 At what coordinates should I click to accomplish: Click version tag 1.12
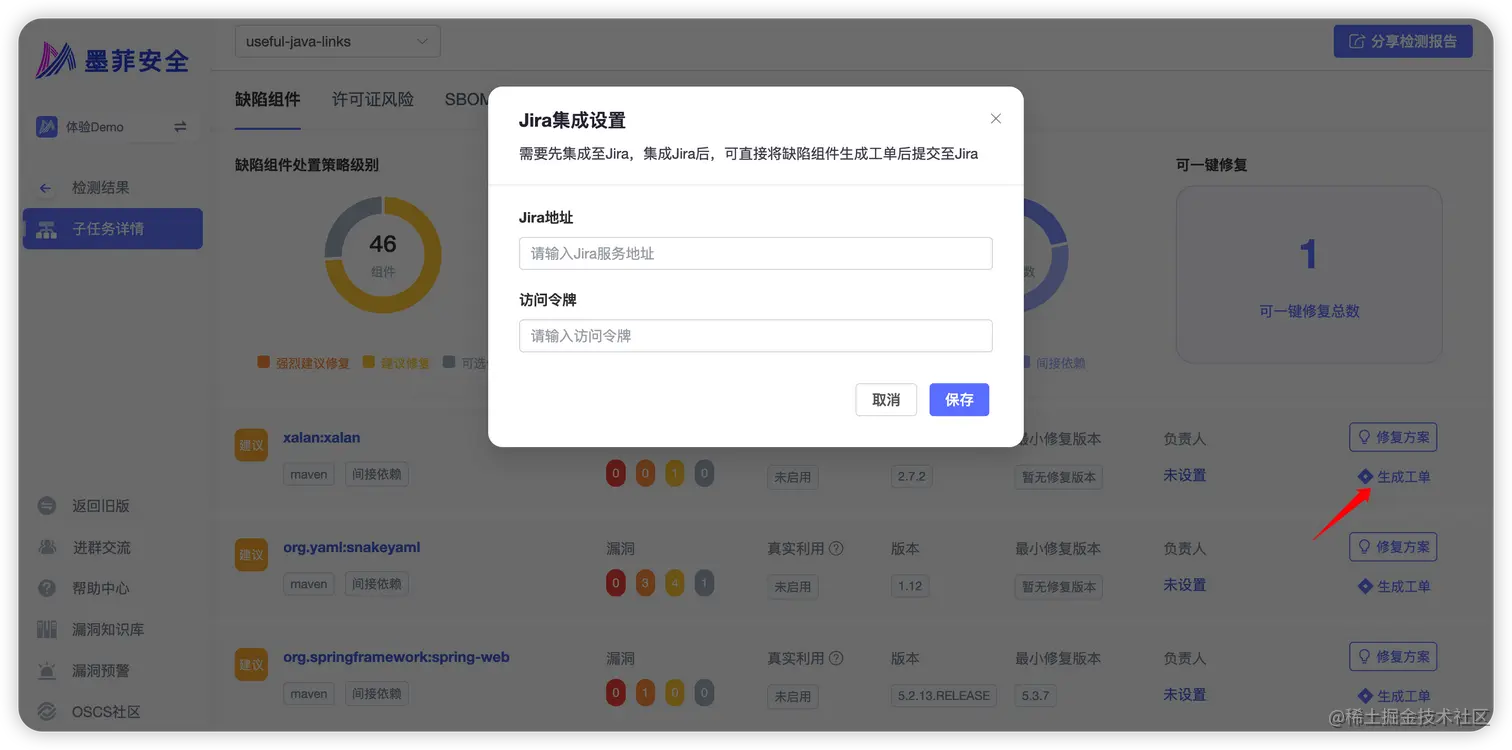click(x=910, y=586)
